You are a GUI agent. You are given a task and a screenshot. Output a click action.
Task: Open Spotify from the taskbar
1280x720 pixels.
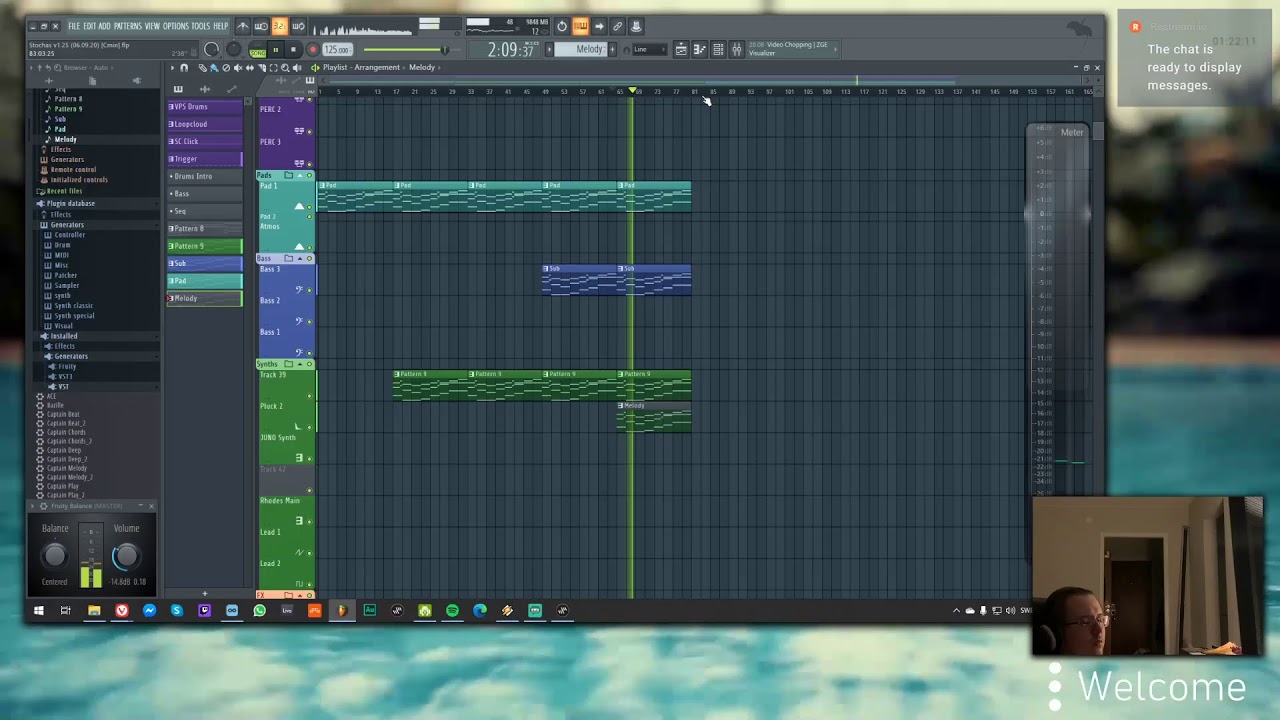coord(452,610)
